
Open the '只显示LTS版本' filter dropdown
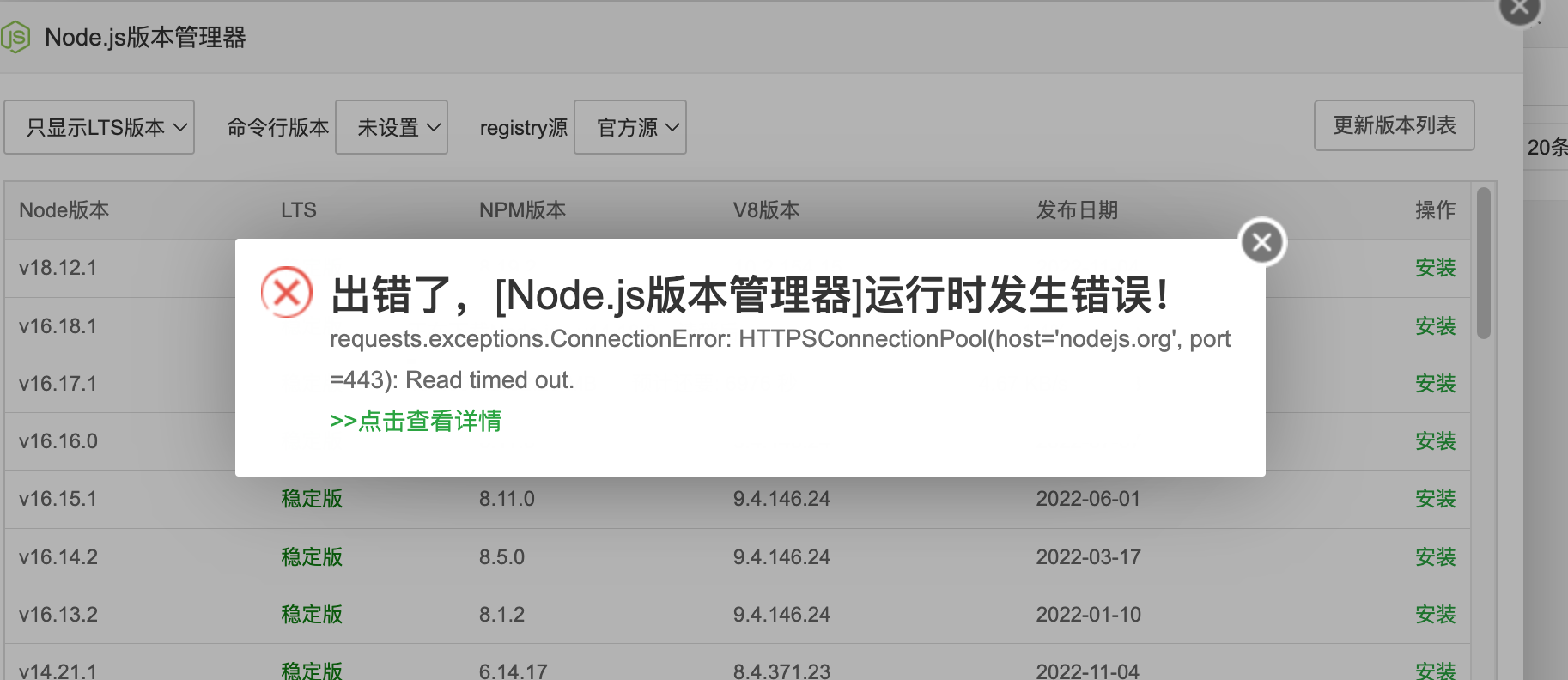(x=100, y=127)
